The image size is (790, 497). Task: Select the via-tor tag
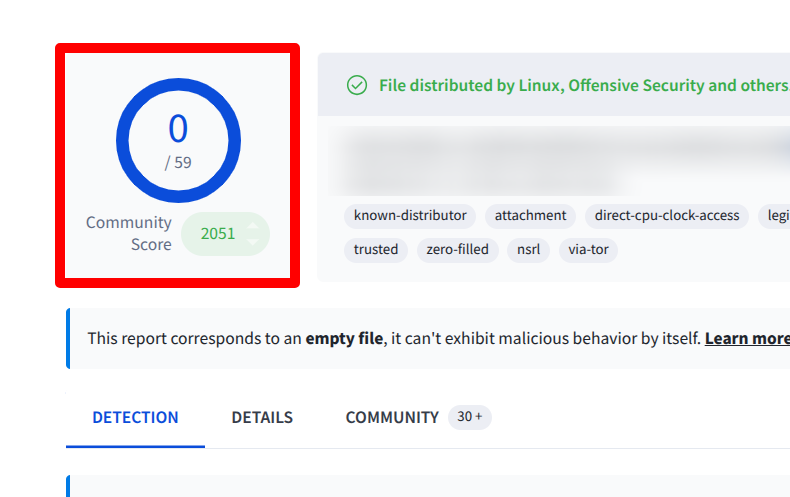[588, 250]
